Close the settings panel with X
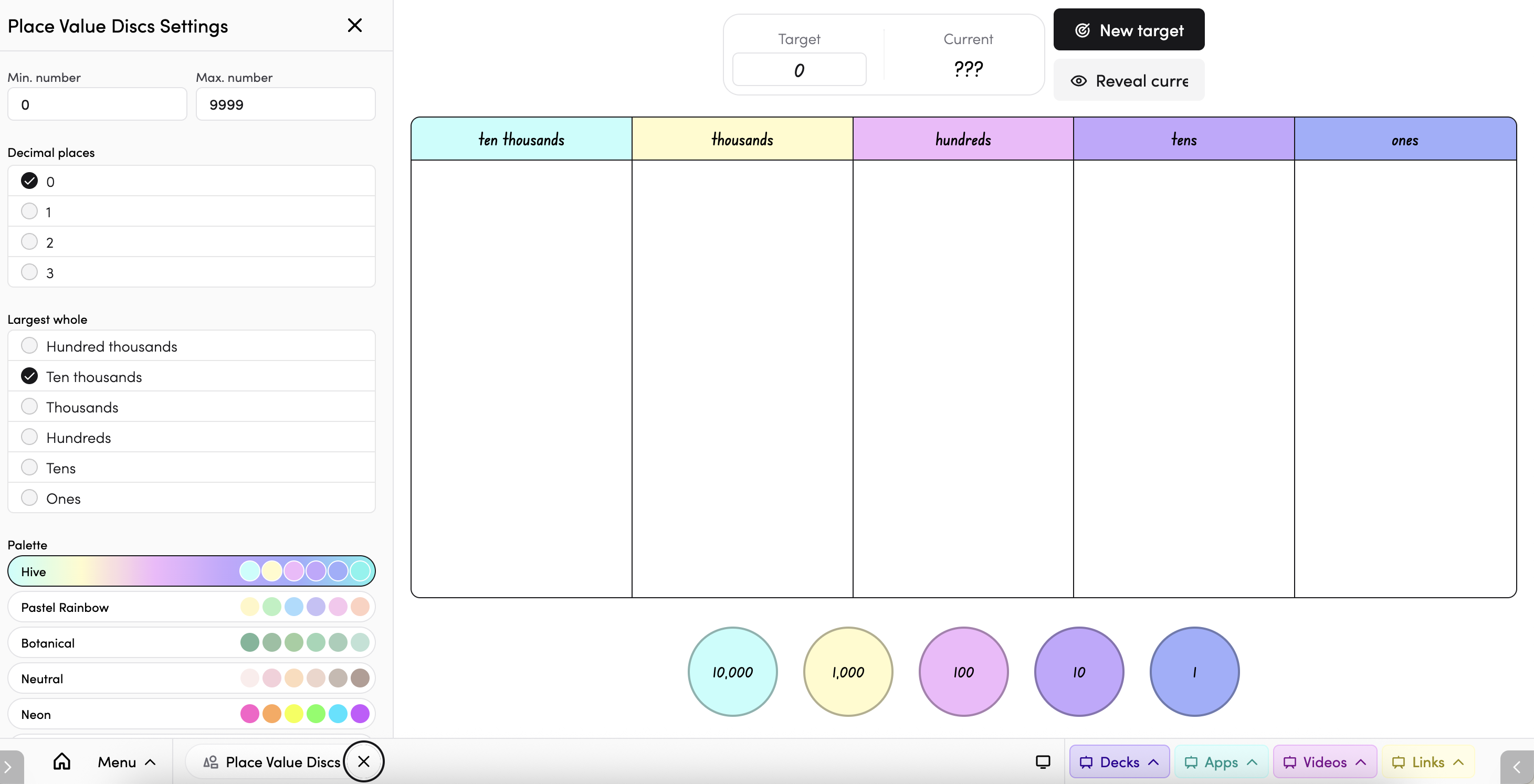The image size is (1534, 784). click(x=354, y=26)
